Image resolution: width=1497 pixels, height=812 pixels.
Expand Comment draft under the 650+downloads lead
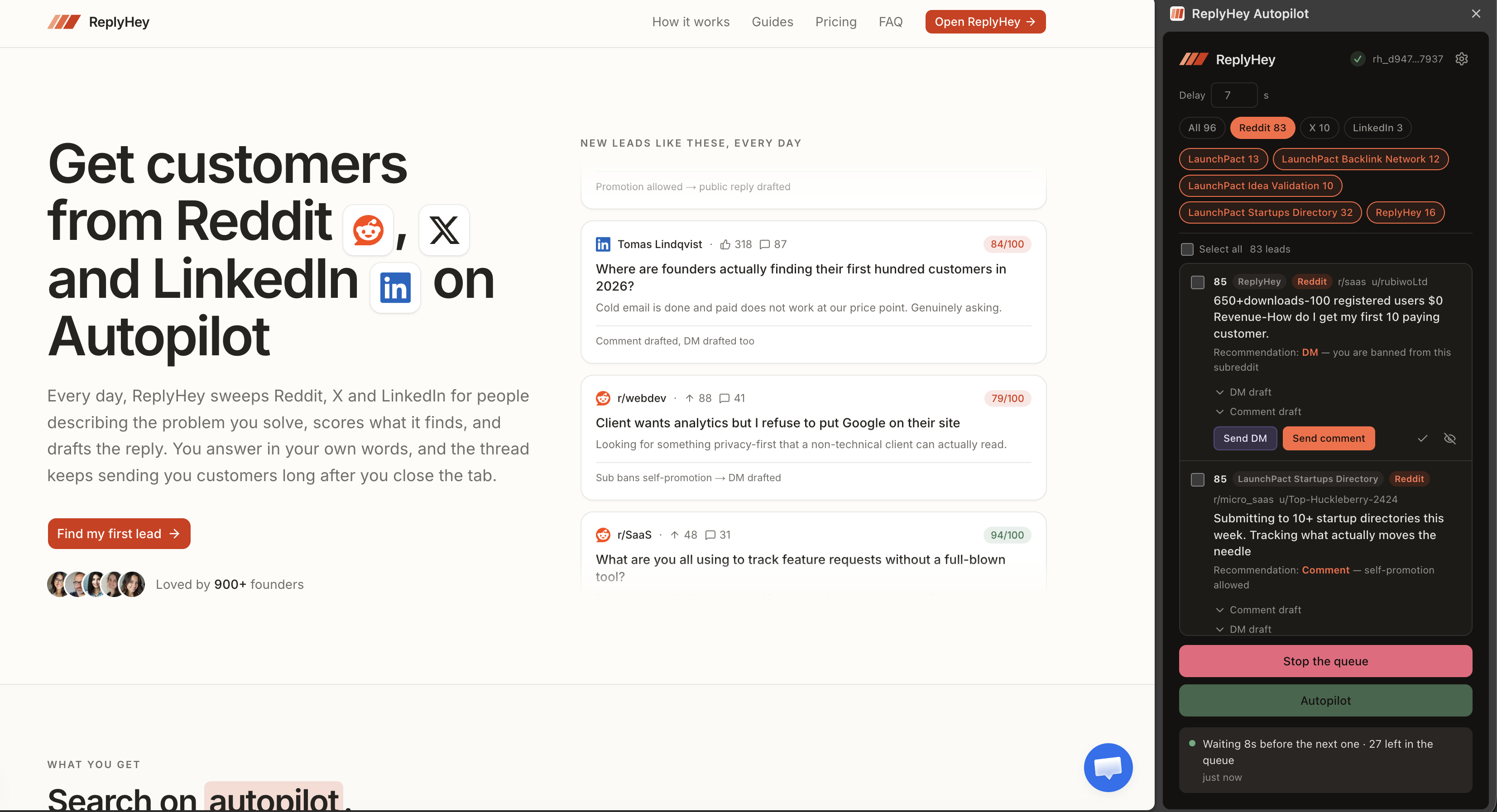click(1258, 412)
